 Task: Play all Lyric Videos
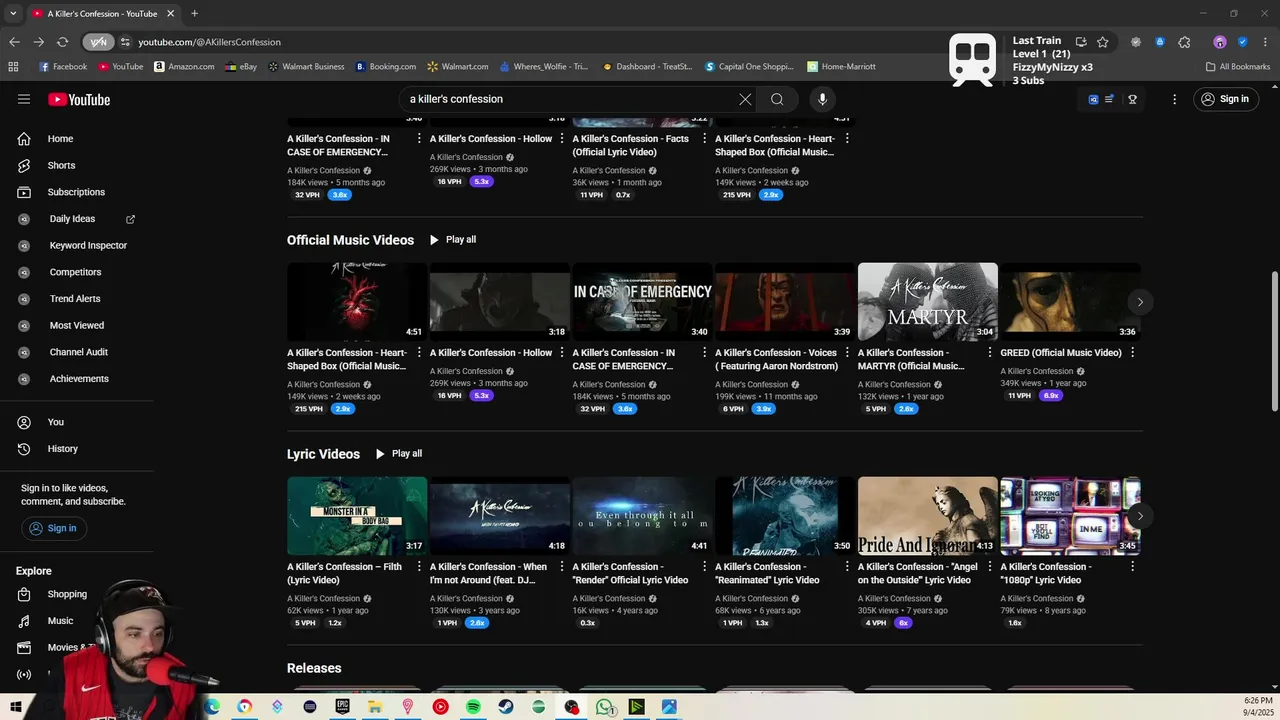pyautogui.click(x=399, y=454)
